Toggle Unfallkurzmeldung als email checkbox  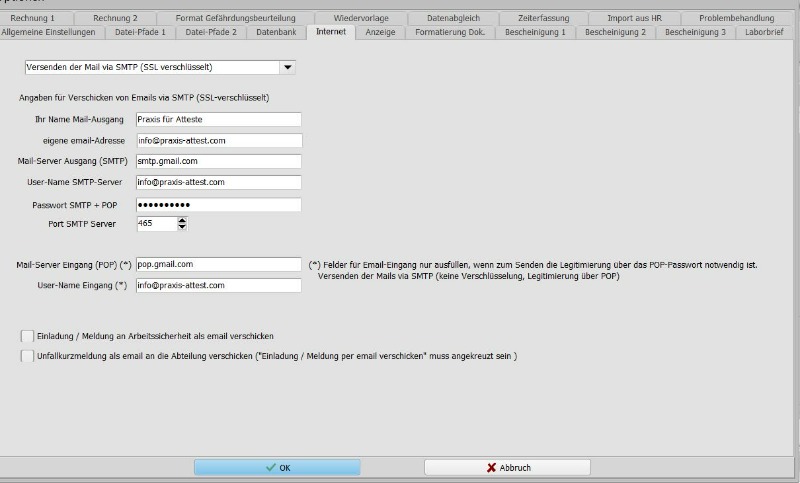pyautogui.click(x=27, y=356)
